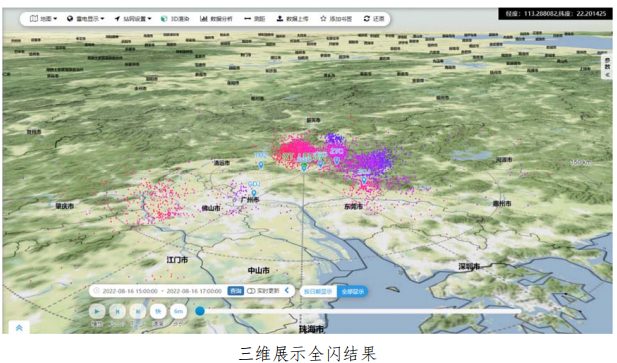Toggle the 实时更新 real-time update switch

tap(251, 291)
